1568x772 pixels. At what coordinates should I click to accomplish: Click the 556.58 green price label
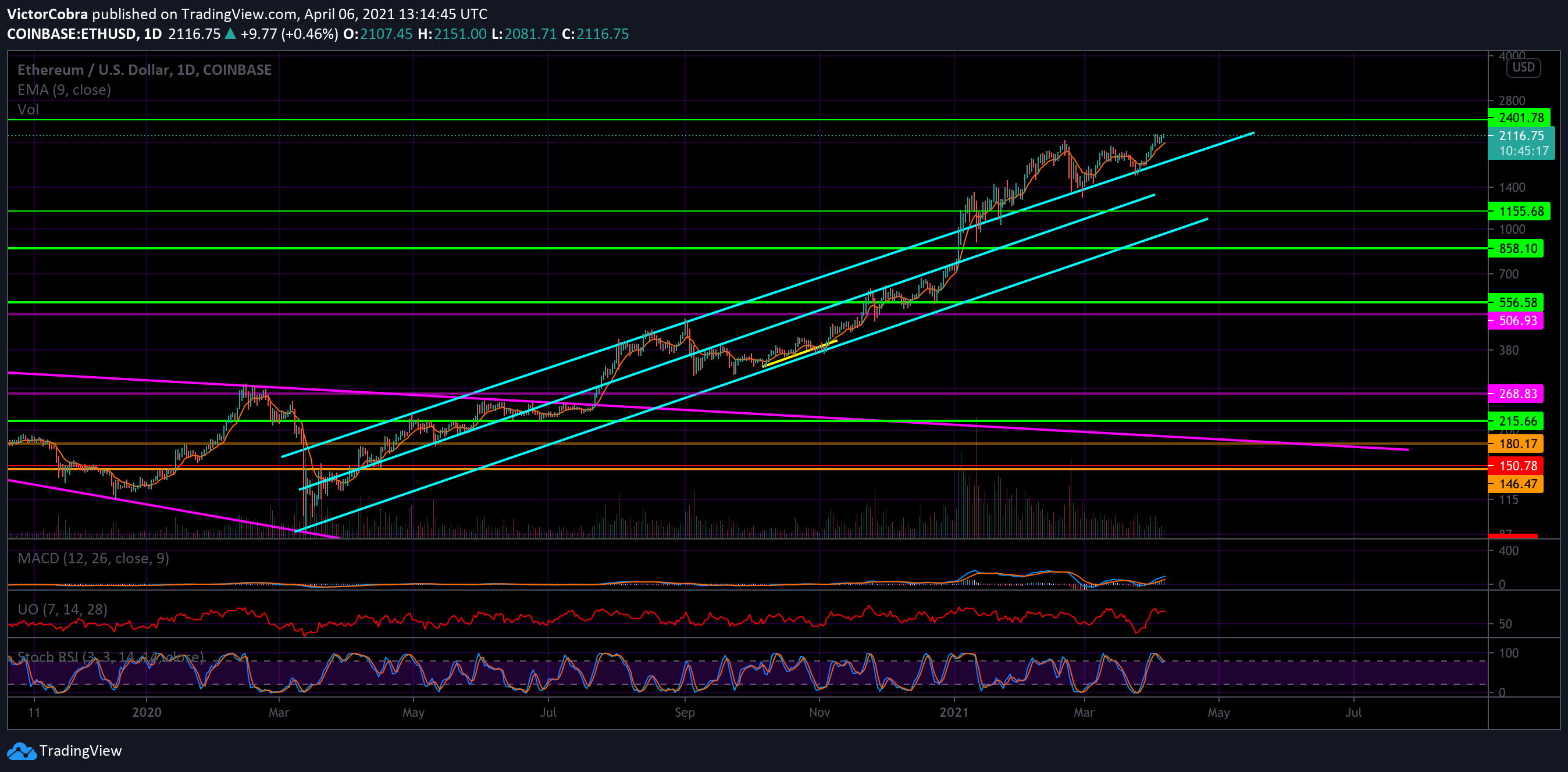pyautogui.click(x=1516, y=302)
